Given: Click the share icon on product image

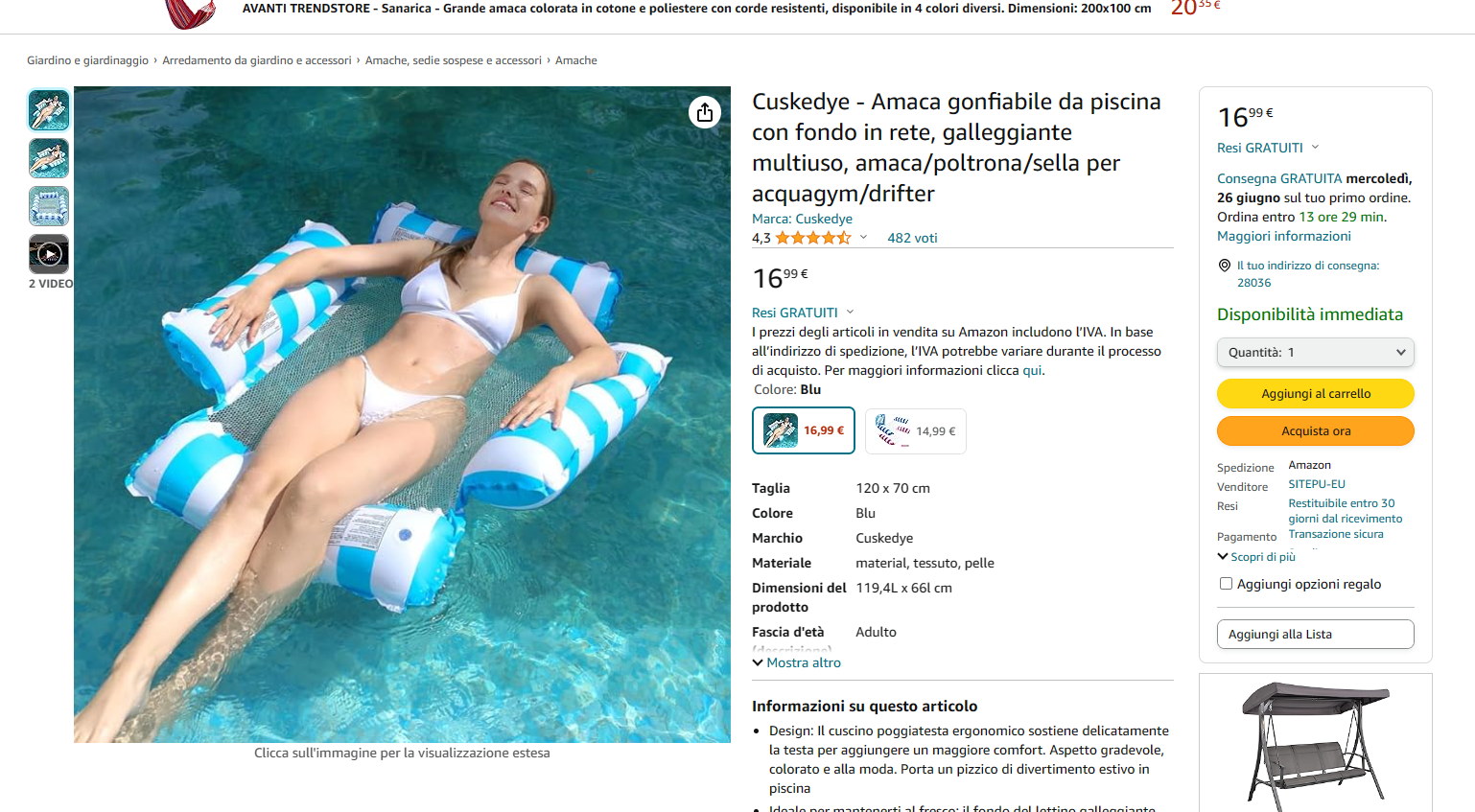Looking at the screenshot, I should point(705,112).
